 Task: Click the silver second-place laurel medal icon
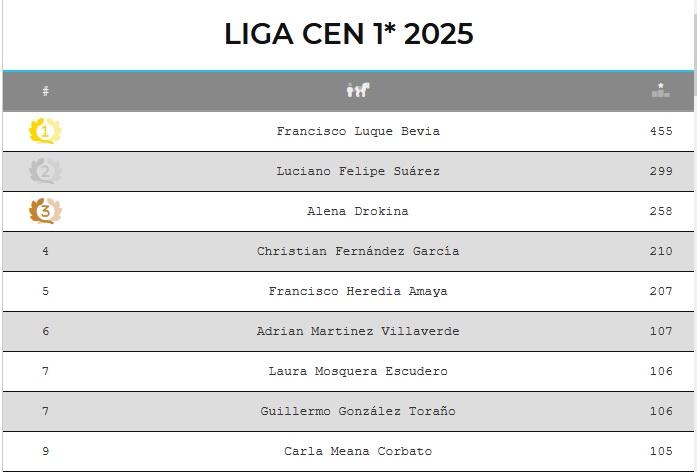pyautogui.click(x=45, y=171)
